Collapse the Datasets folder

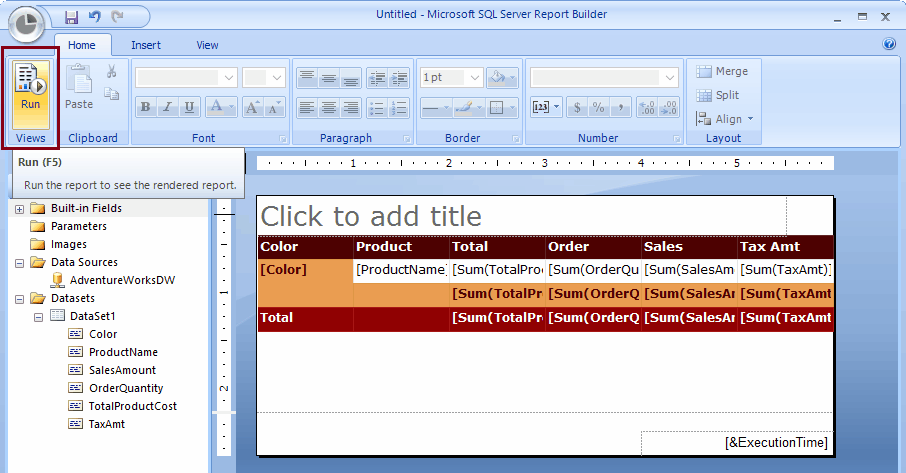[19, 299]
